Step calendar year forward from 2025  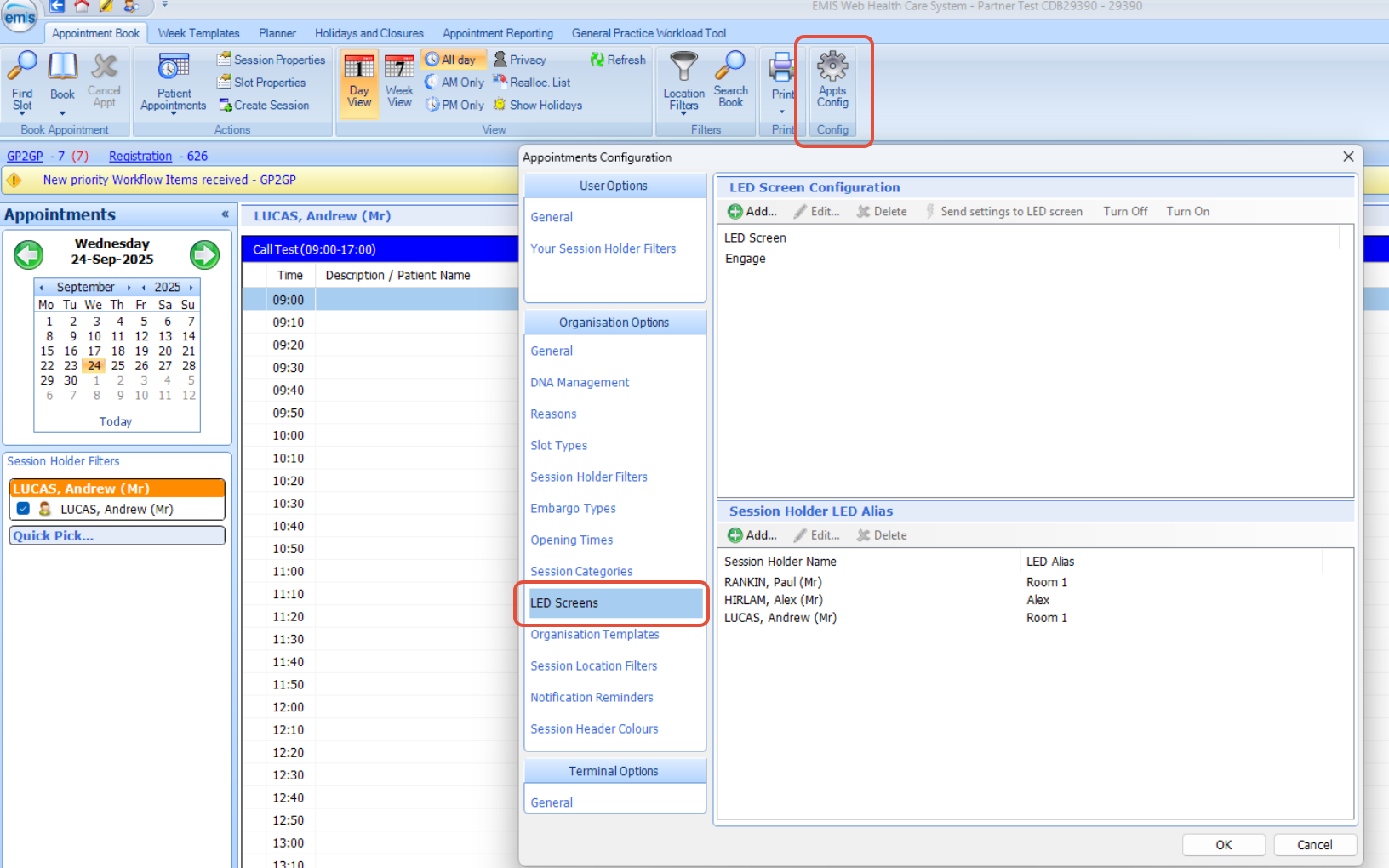pyautogui.click(x=191, y=288)
